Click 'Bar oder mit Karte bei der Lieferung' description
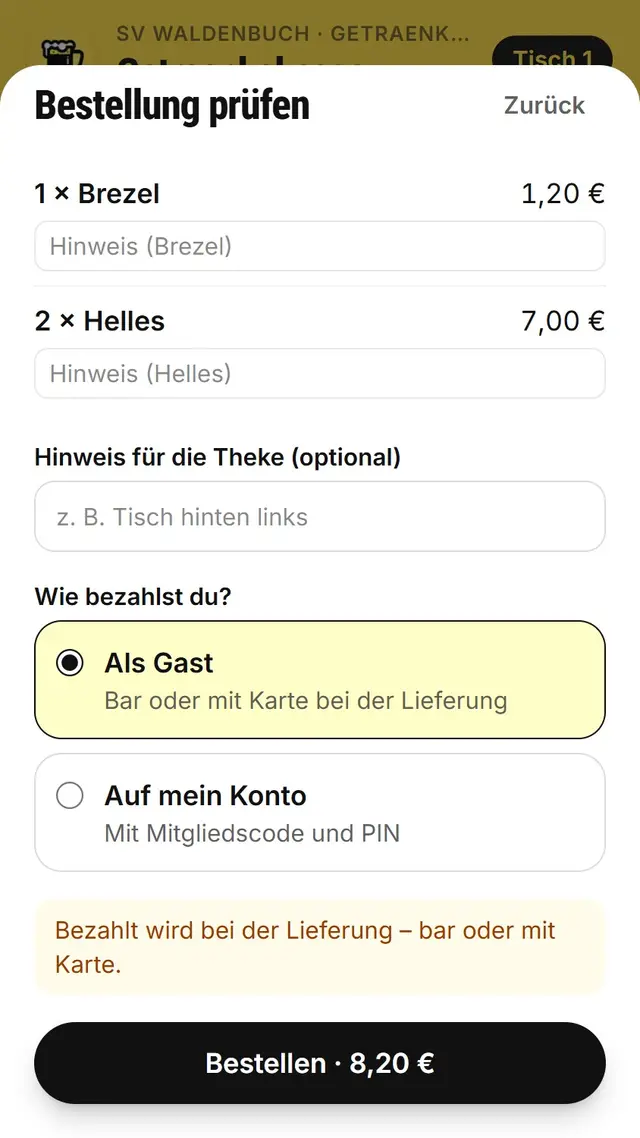The height and width of the screenshot is (1138, 640). coord(305,701)
